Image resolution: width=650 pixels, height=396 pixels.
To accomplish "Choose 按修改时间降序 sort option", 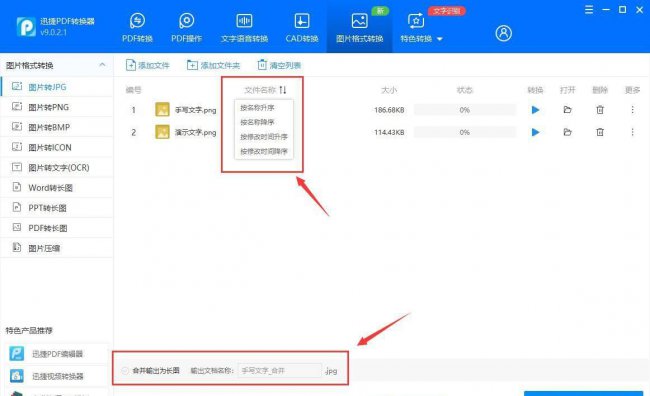I will click(x=264, y=151).
